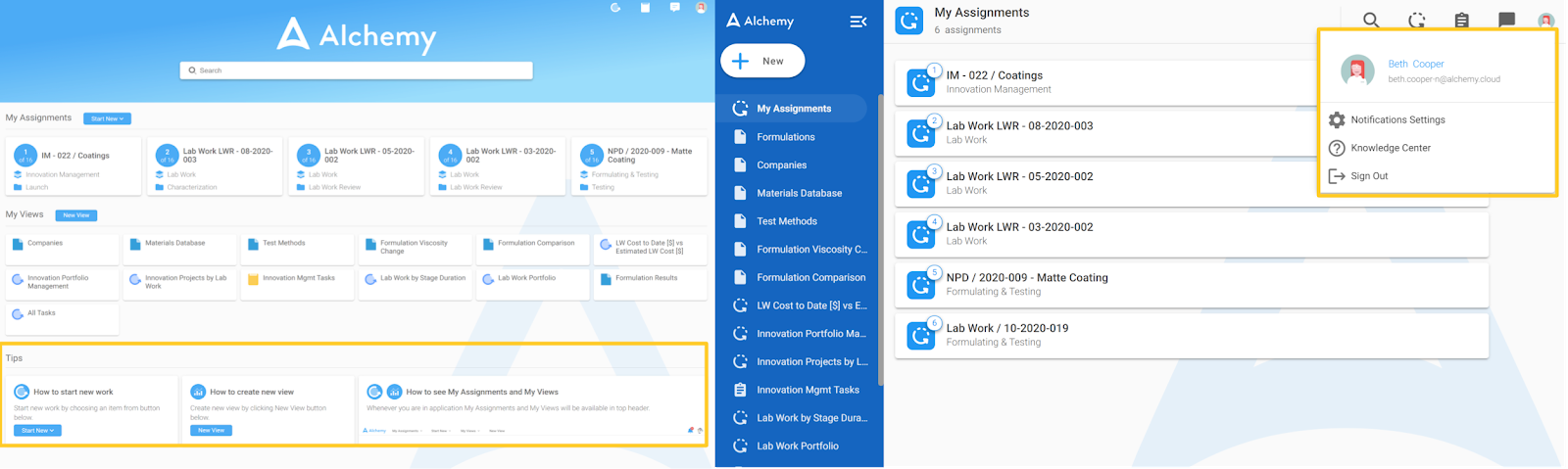The image size is (1568, 469).
Task: Open the Start New dropdown beside My Assignments
Action: (107, 118)
